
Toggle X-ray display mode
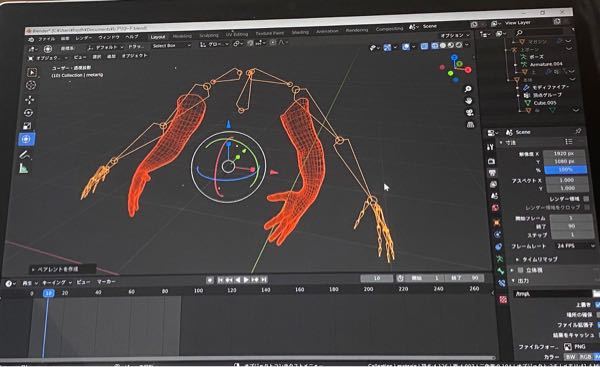coord(424,46)
